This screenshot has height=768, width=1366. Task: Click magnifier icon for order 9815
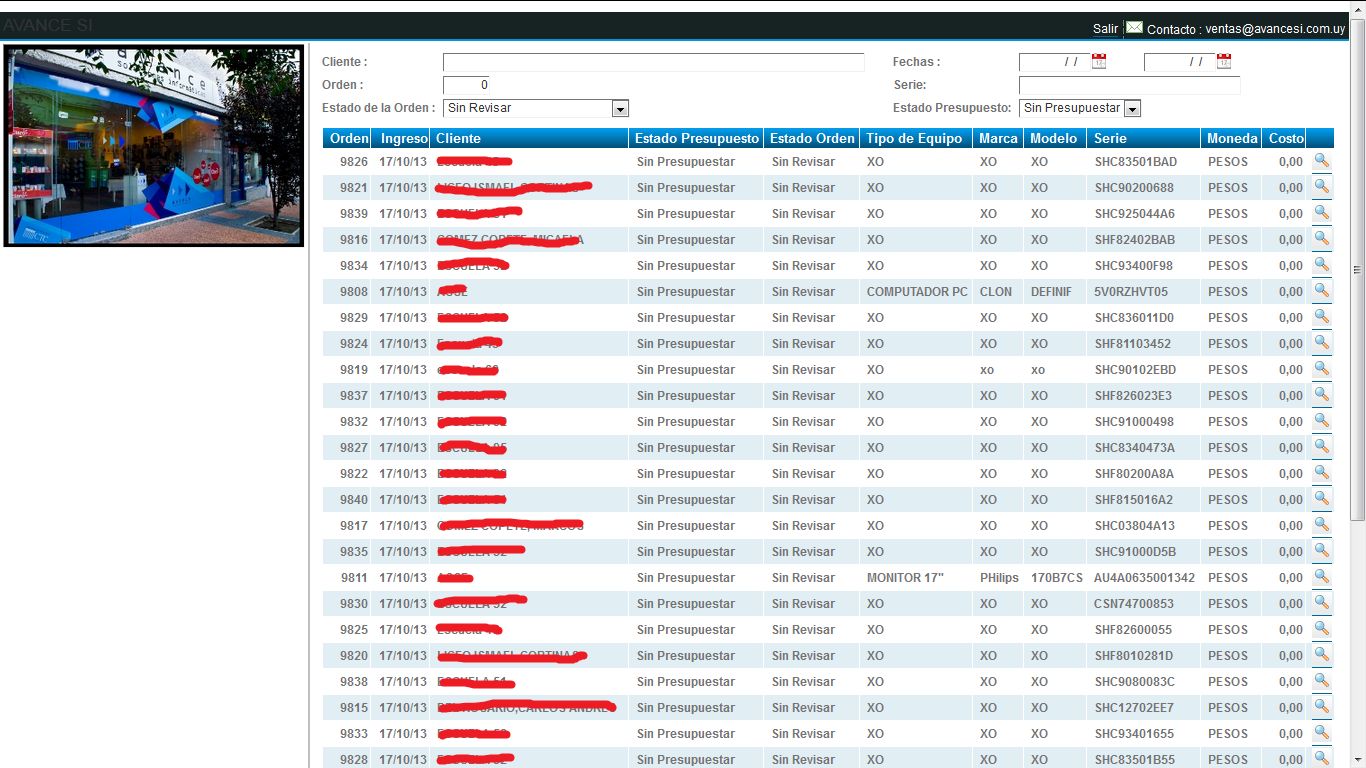click(x=1321, y=707)
